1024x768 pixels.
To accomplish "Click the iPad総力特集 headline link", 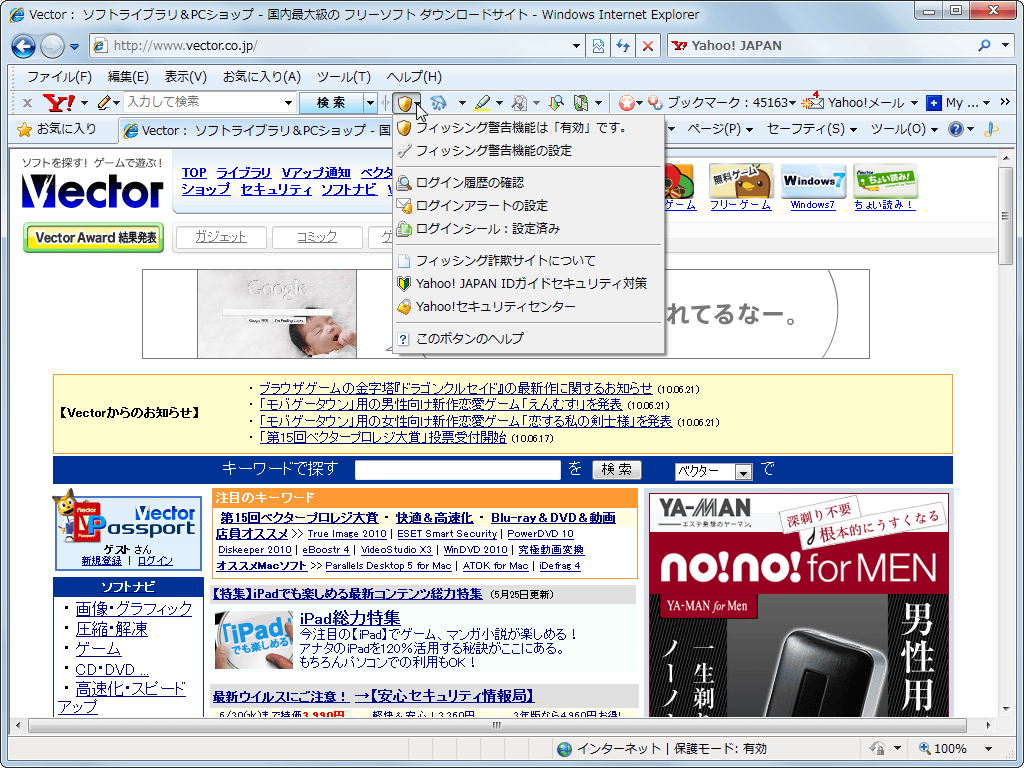I will pyautogui.click(x=350, y=617).
